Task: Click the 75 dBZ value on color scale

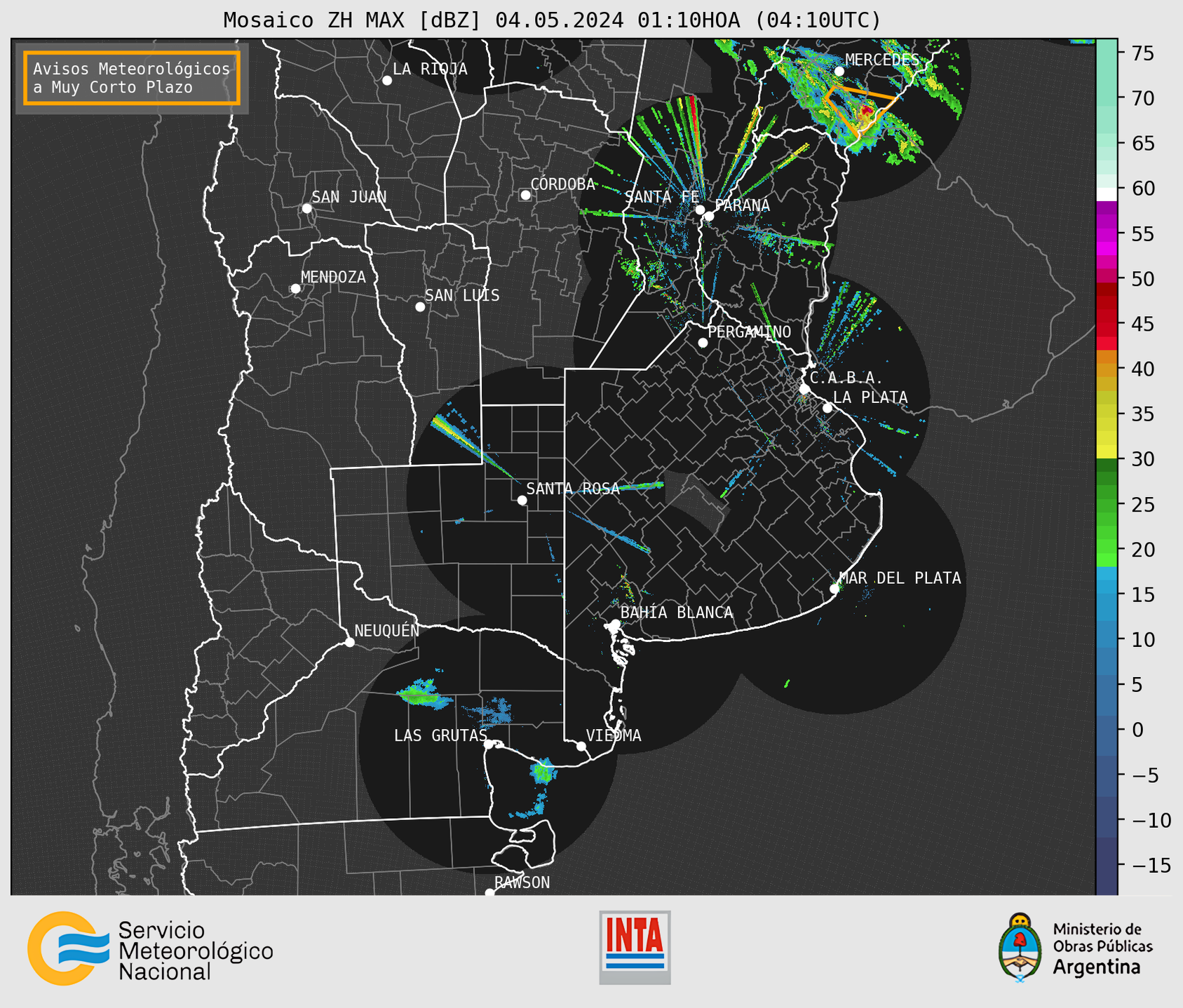Action: [x=1143, y=53]
